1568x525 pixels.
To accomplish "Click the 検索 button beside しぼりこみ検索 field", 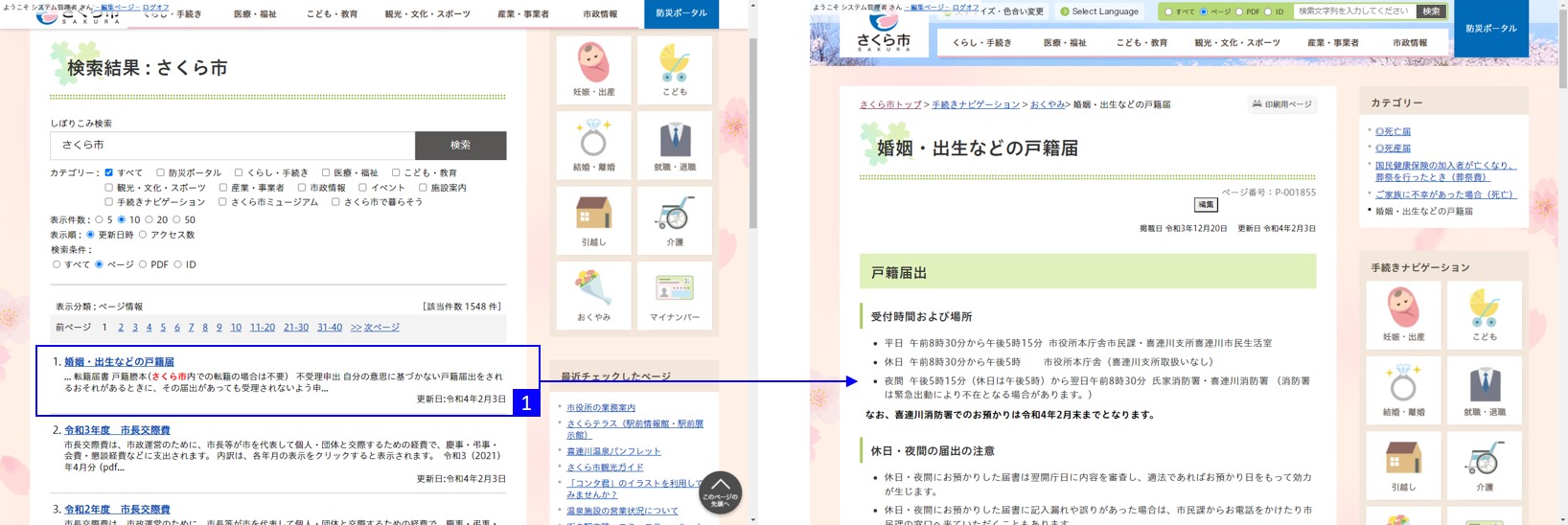I will click(x=460, y=145).
